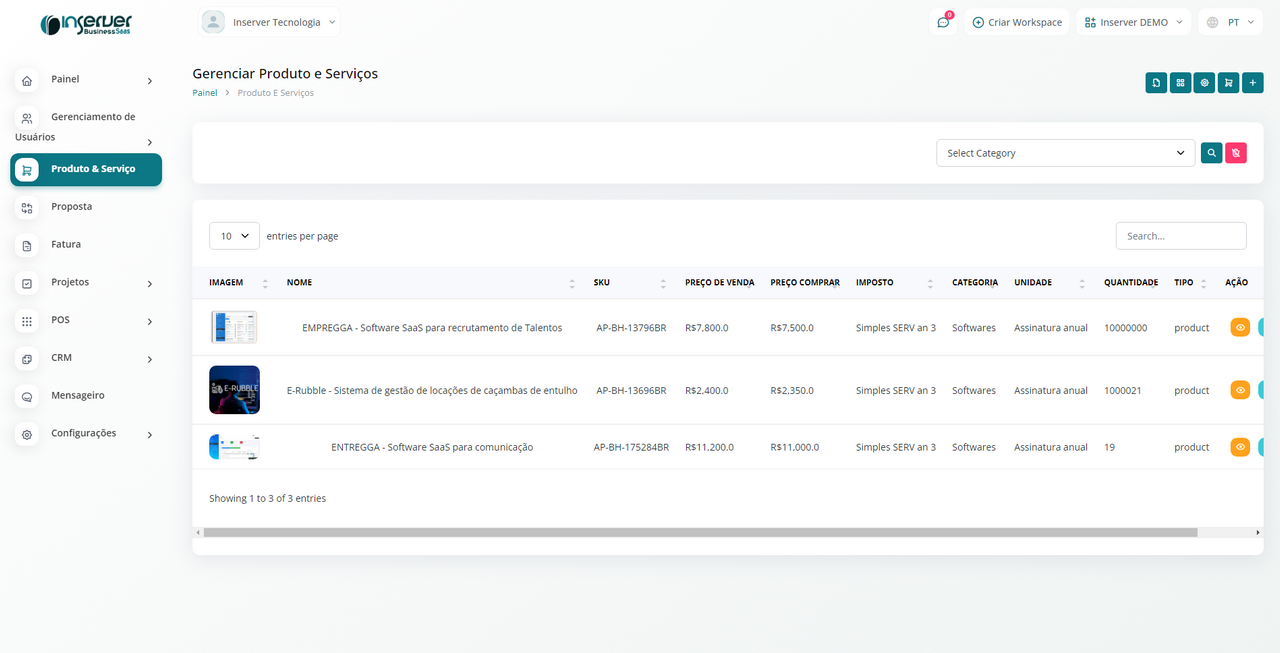Click the Criar Workspace button

click(x=1017, y=22)
